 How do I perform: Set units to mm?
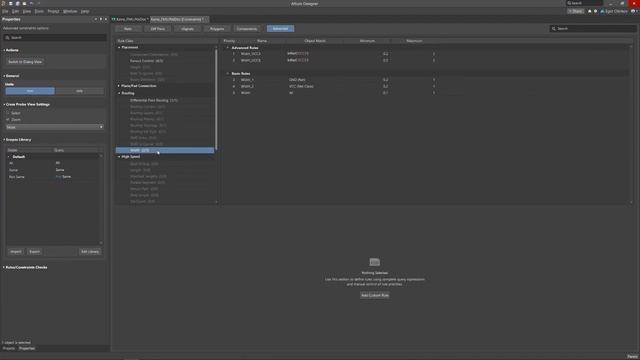[x=30, y=91]
